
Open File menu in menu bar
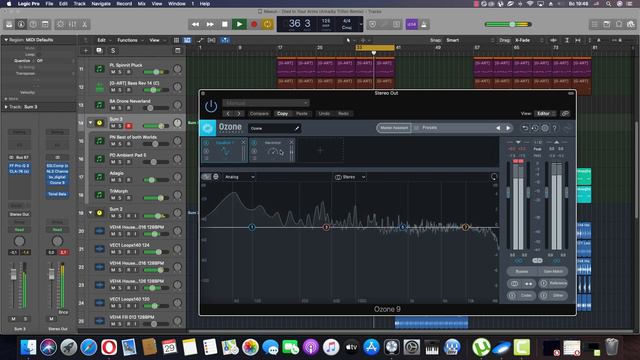(x=49, y=4)
